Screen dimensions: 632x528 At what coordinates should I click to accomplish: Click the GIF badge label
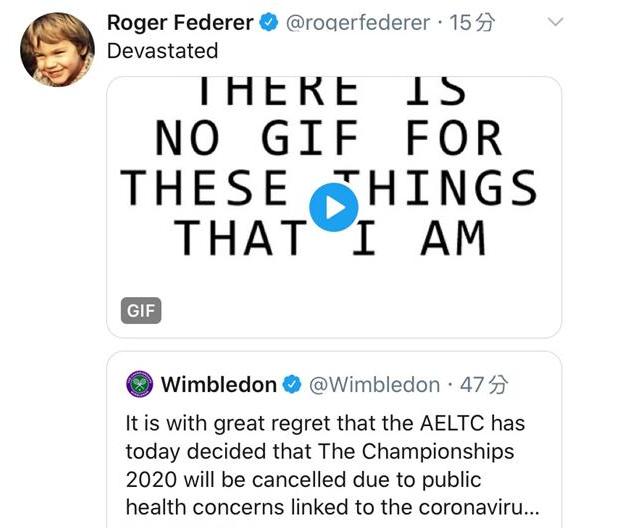pyautogui.click(x=141, y=311)
